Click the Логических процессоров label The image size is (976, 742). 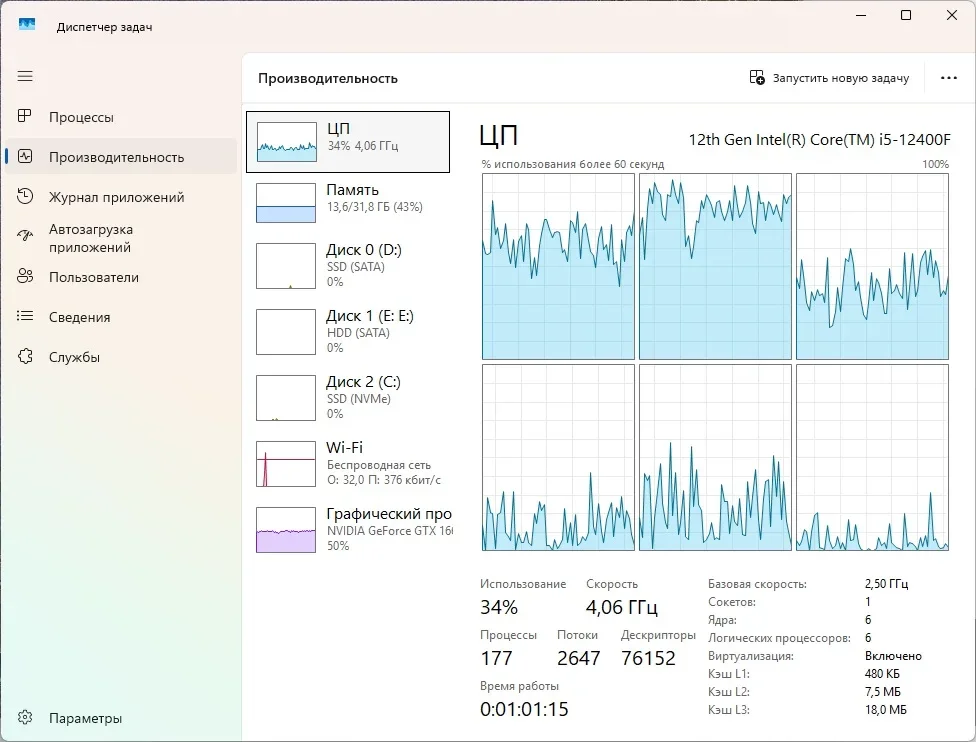click(x=779, y=638)
